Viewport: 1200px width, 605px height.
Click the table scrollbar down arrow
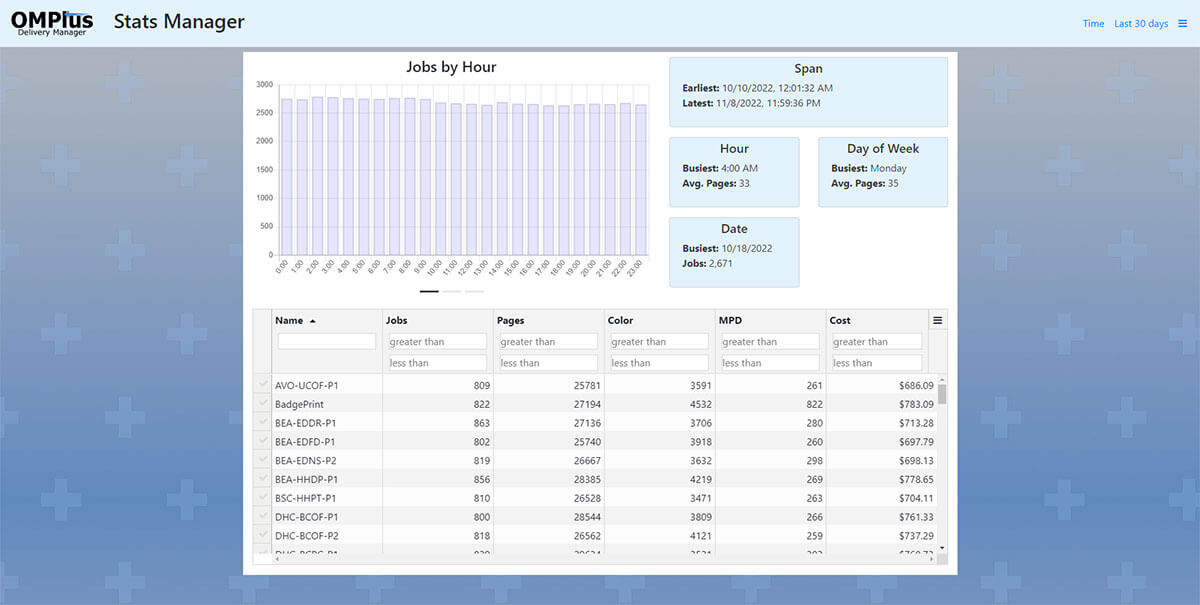click(x=942, y=548)
